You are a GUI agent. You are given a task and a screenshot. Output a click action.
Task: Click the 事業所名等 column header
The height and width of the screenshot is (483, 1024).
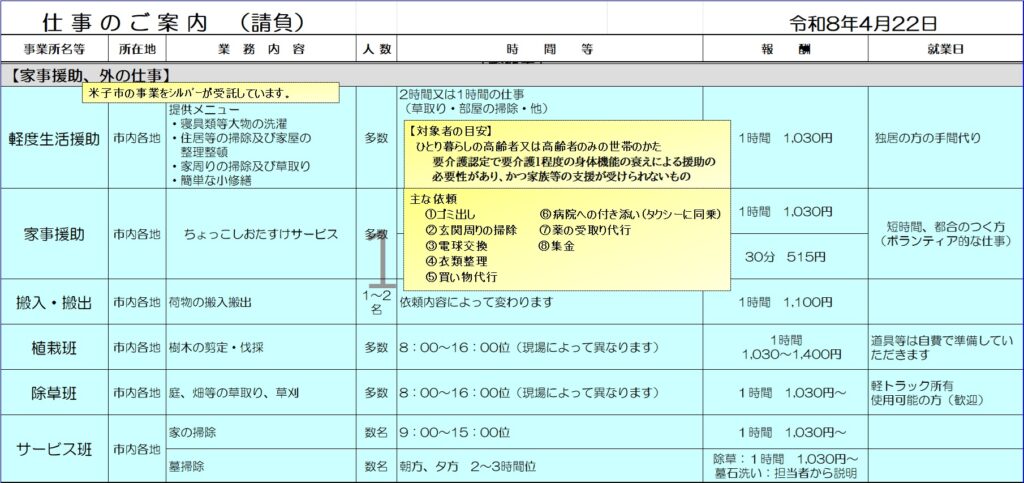click(x=54, y=48)
